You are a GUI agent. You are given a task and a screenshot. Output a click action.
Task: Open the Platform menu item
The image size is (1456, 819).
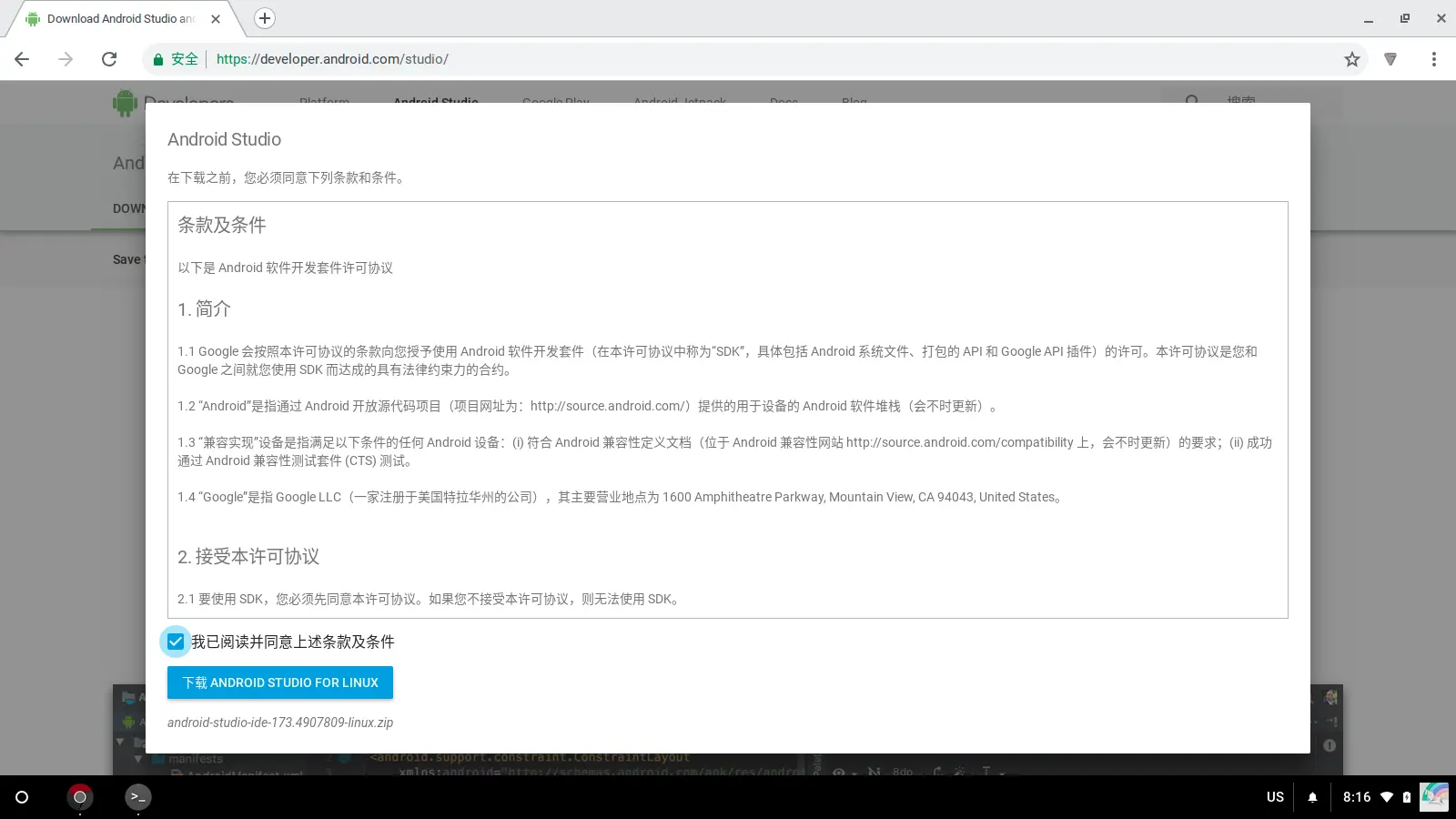point(324,103)
